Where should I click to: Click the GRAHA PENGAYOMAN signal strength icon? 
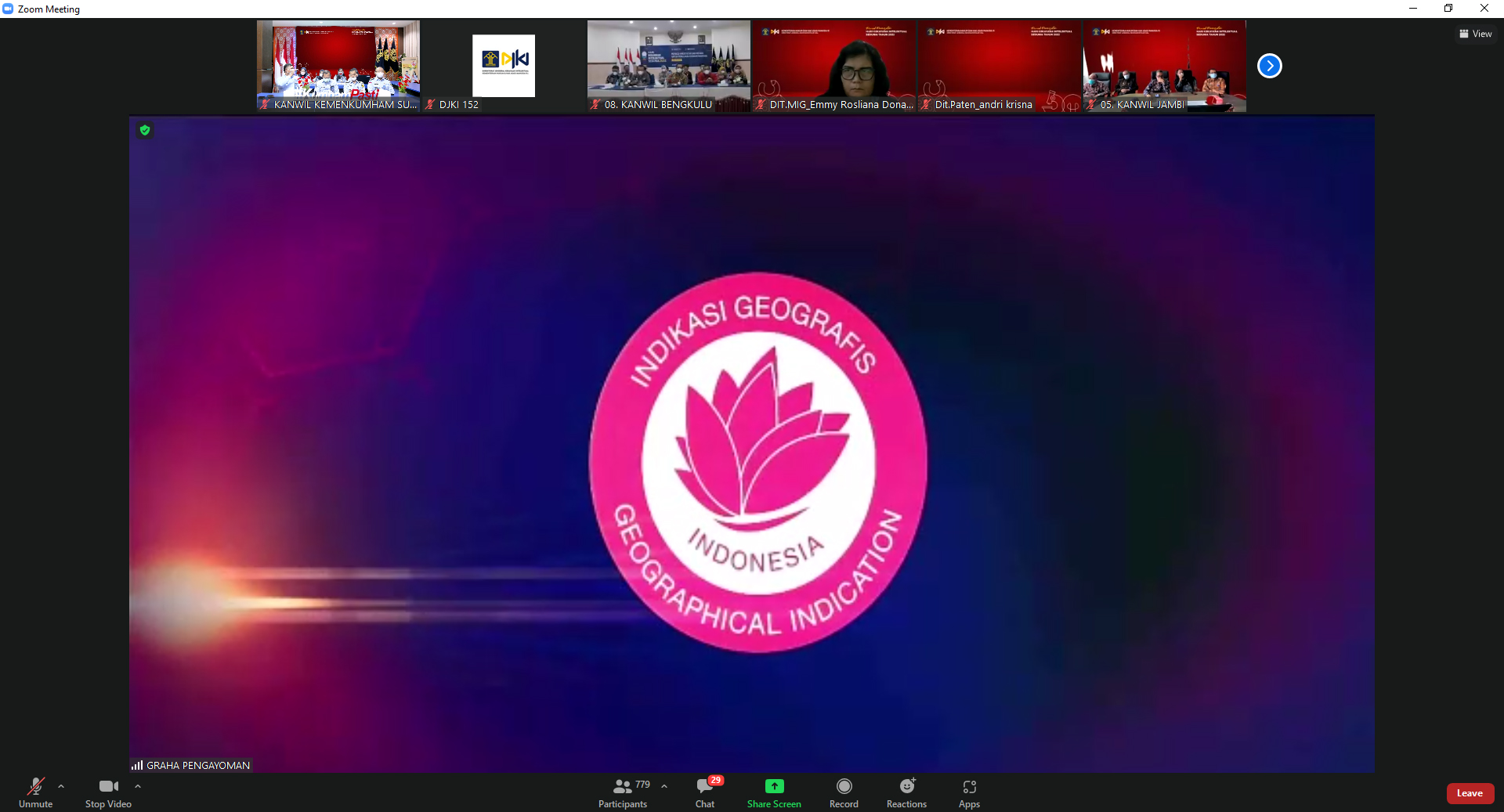click(x=137, y=765)
